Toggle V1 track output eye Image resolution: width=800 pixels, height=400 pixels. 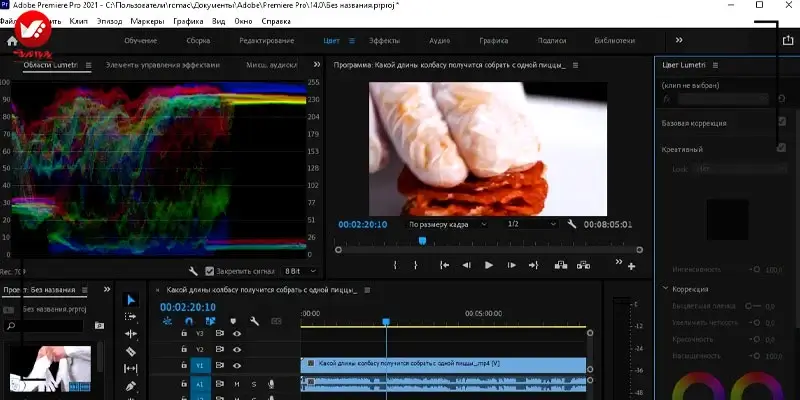coord(237,365)
